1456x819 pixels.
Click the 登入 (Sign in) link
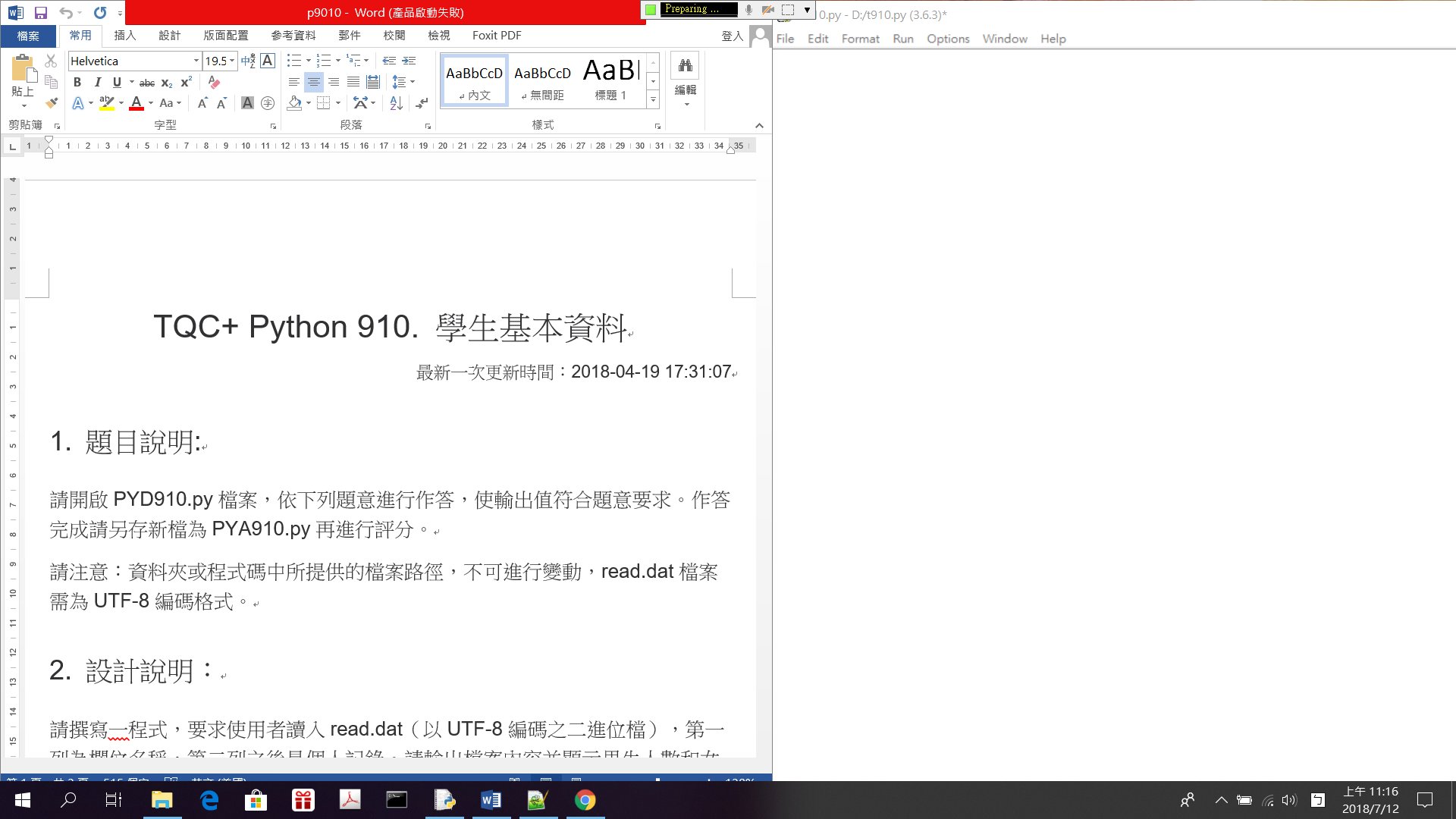click(x=732, y=36)
